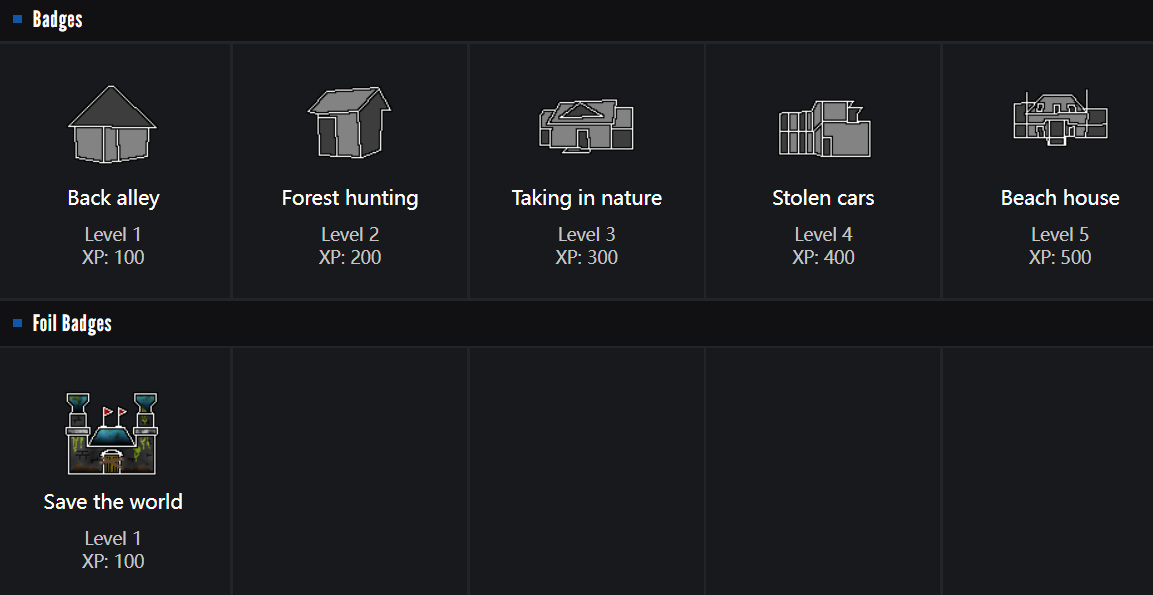
Task: Click XP: 300 under Taking in nature
Action: coord(587,258)
